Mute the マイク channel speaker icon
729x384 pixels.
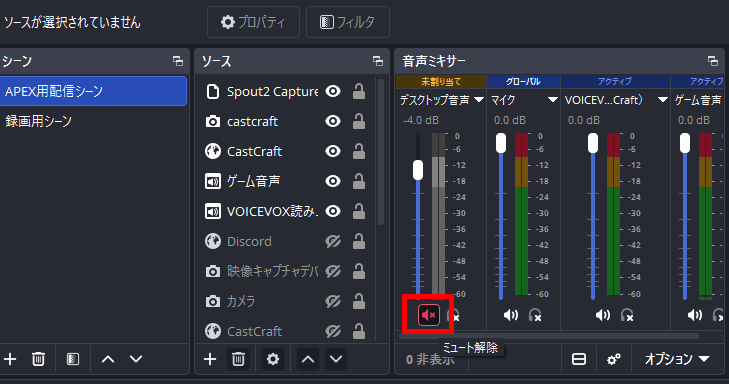[510, 315]
